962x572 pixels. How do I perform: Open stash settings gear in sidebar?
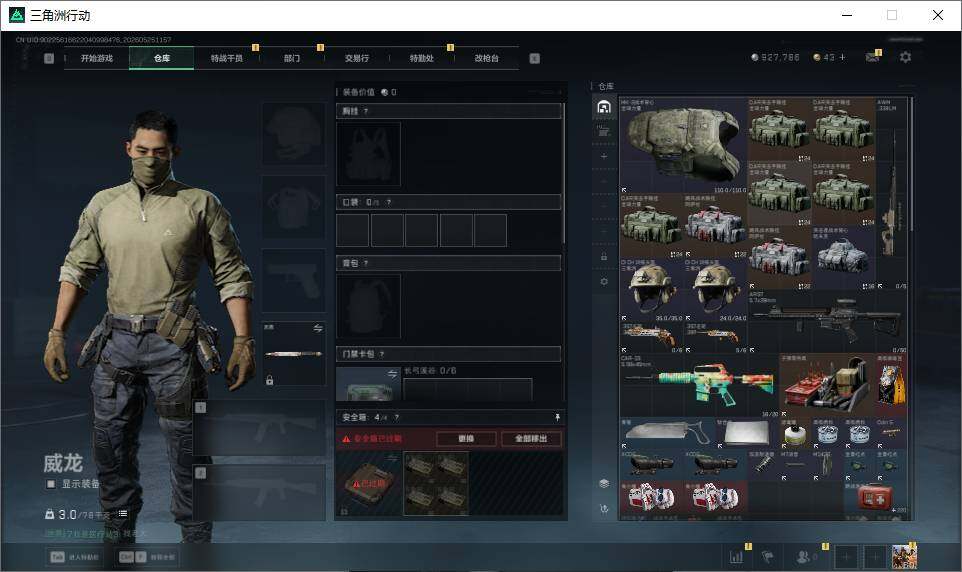point(604,281)
